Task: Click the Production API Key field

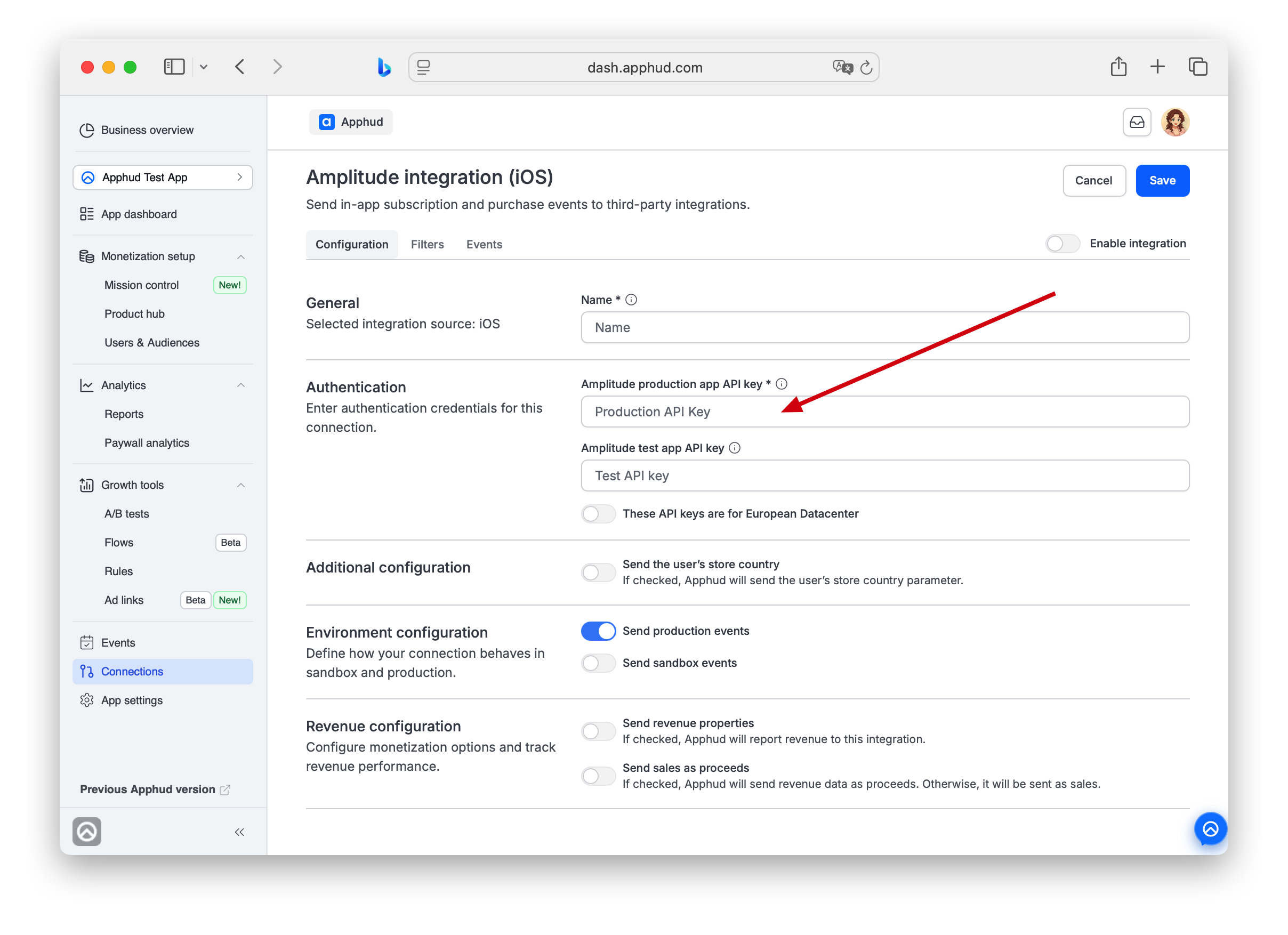Action: pyautogui.click(x=884, y=412)
